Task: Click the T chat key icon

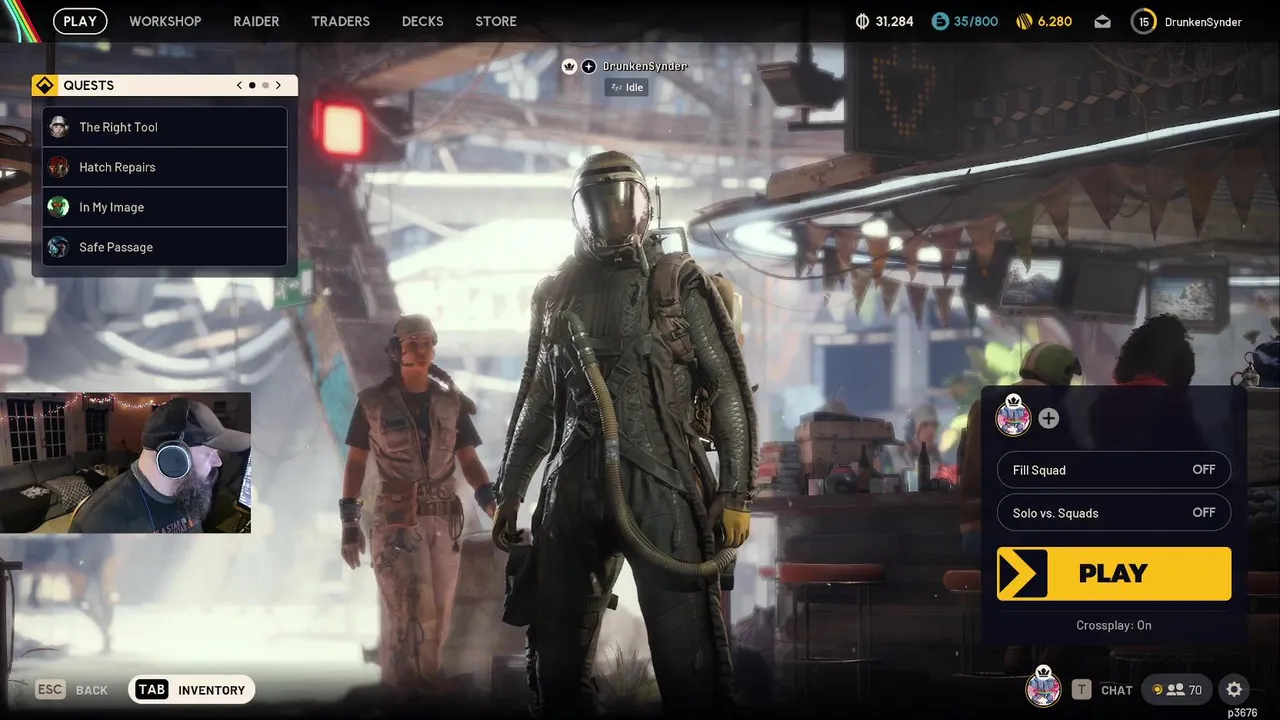Action: click(1081, 690)
